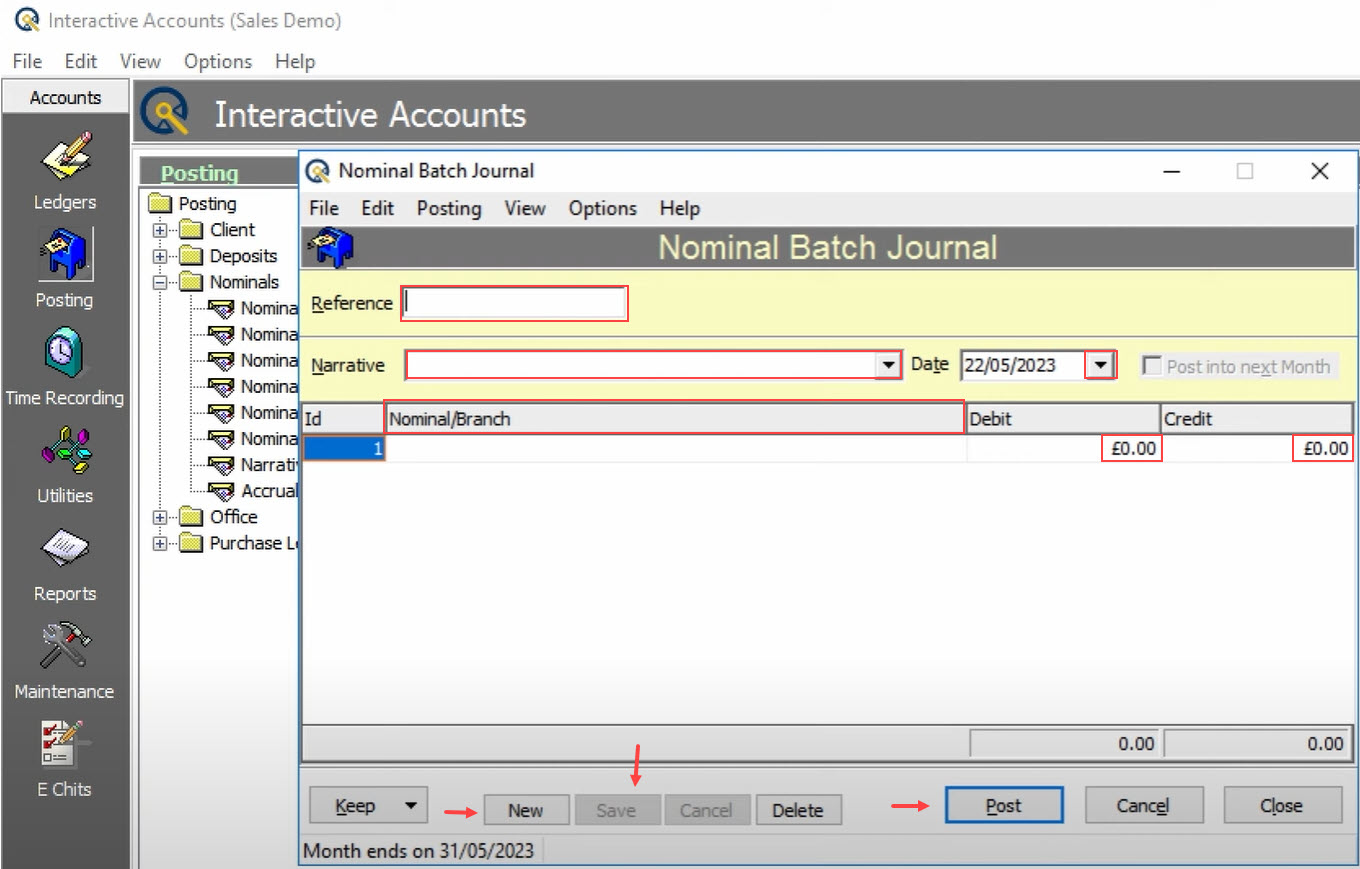Focus the Reference input field
The image size is (1360, 869).
point(514,303)
